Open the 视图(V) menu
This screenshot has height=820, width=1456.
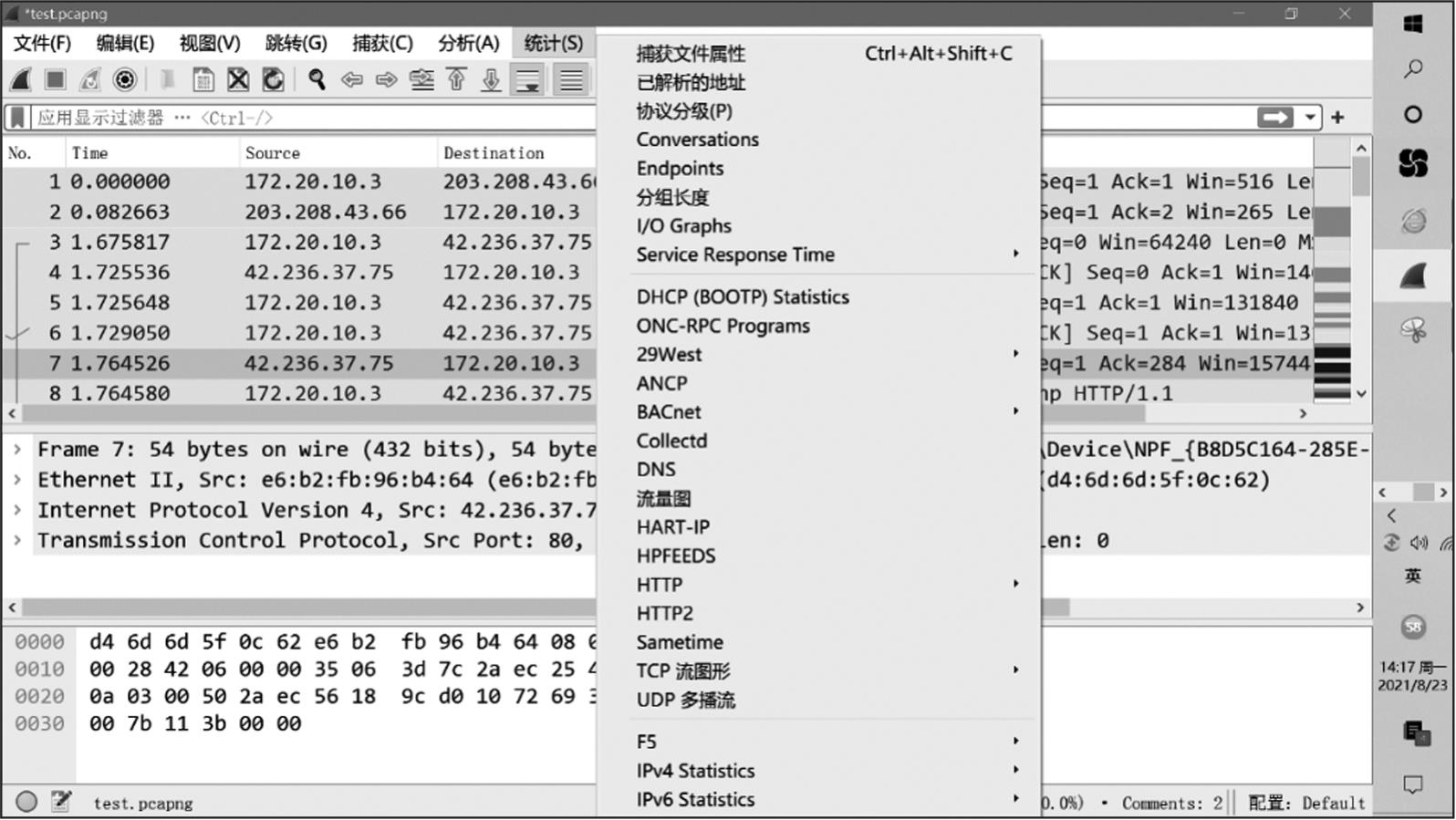coord(210,43)
